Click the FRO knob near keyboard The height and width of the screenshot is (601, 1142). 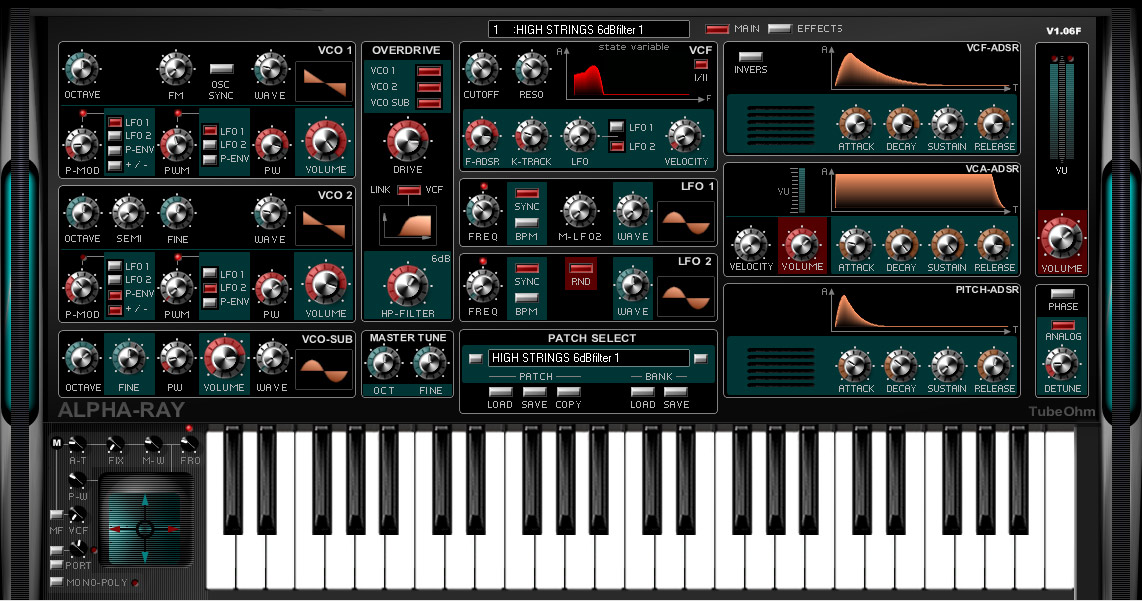tap(189, 442)
